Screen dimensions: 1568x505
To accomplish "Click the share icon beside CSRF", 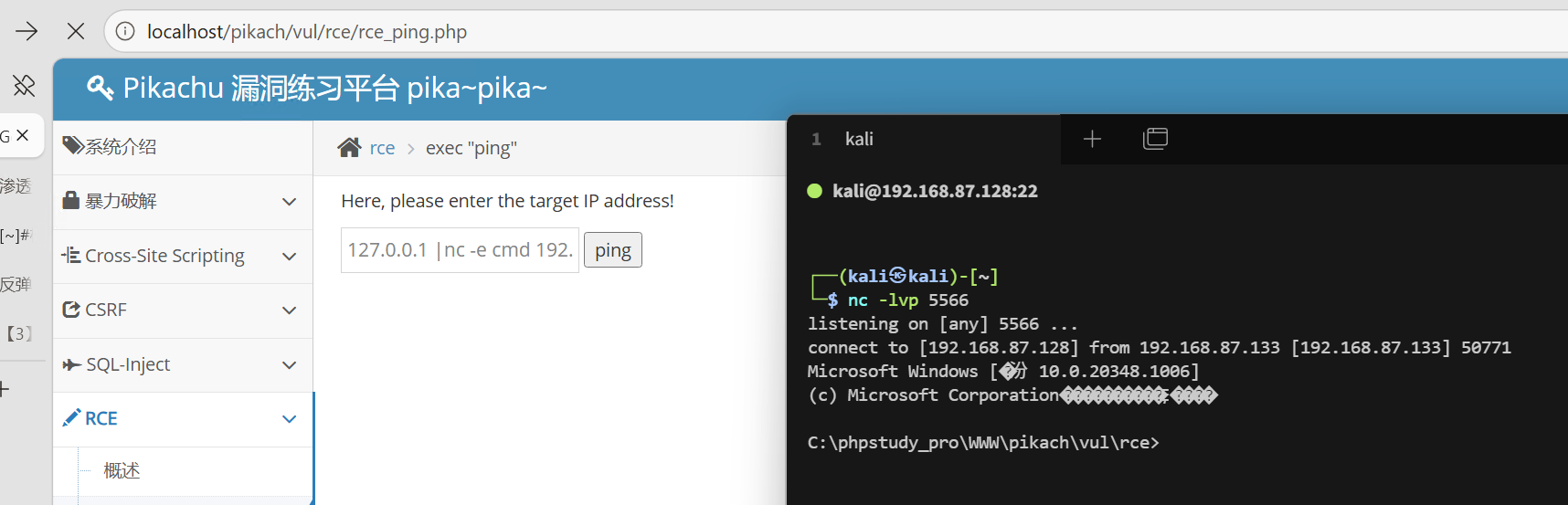I will (x=71, y=310).
